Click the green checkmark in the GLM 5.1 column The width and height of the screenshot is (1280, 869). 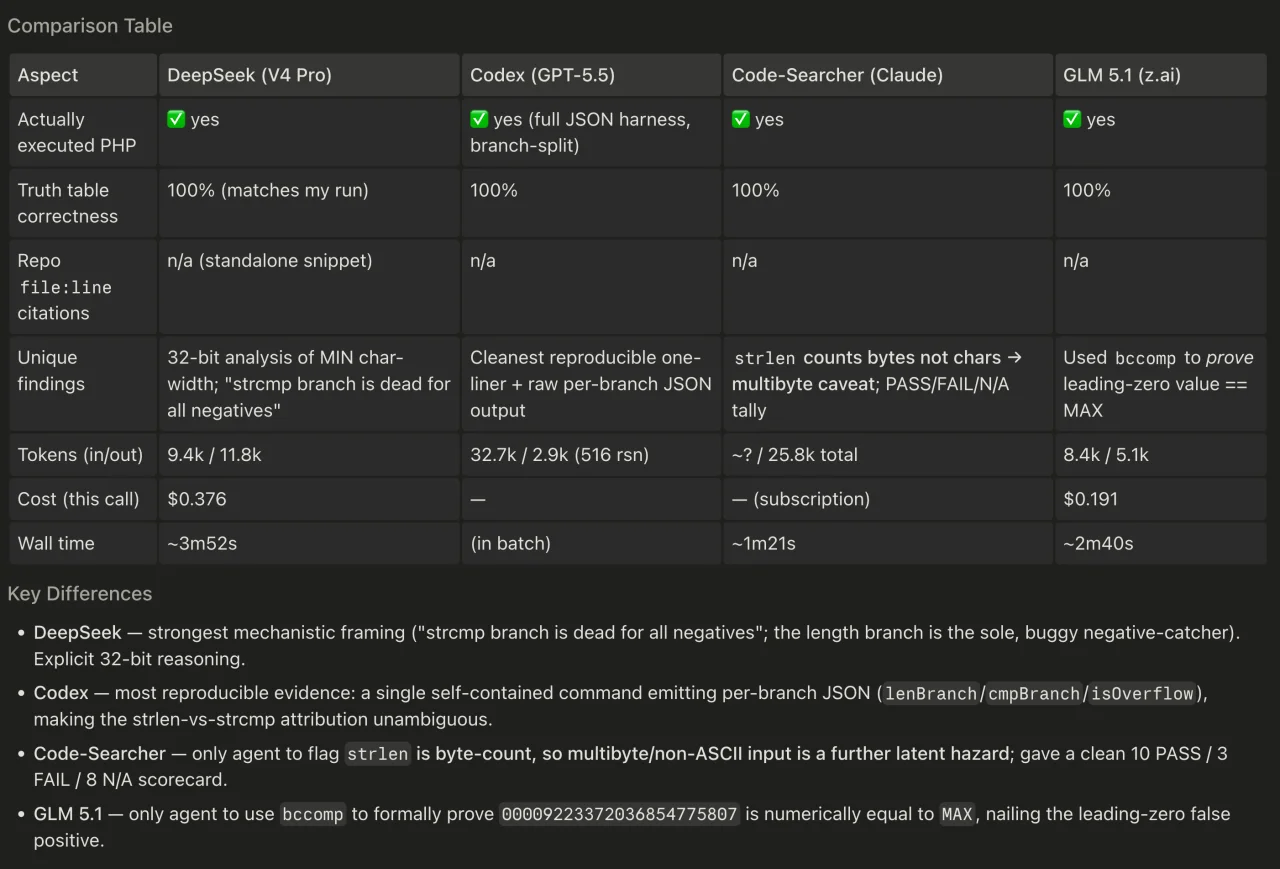(x=1072, y=119)
